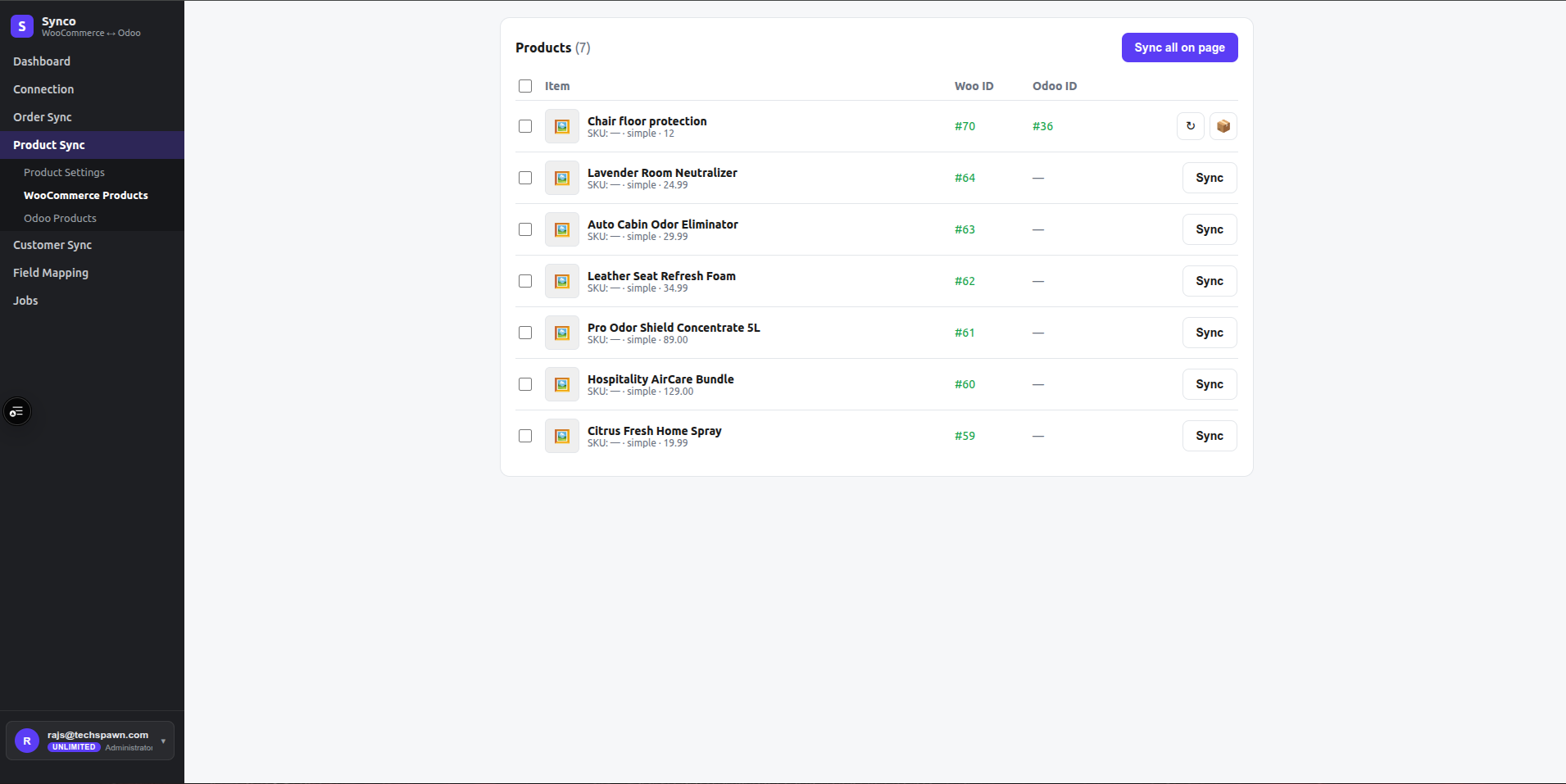
Task: Click the Pro Odor Shield Concentrate thumbnail
Action: click(562, 333)
